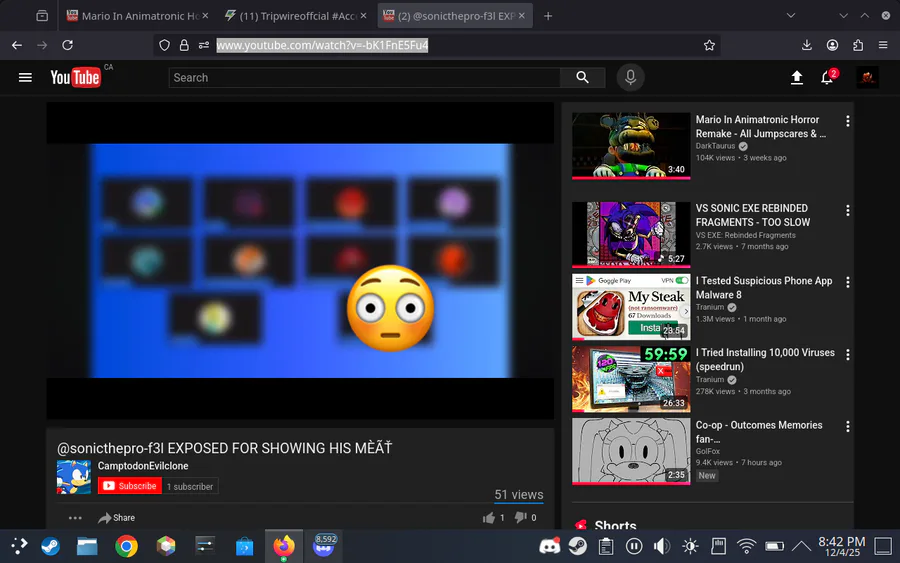Open the I Tried Installing 10,000 Viruses thumbnail
Viewport: 900px width, 563px height.
pos(631,379)
